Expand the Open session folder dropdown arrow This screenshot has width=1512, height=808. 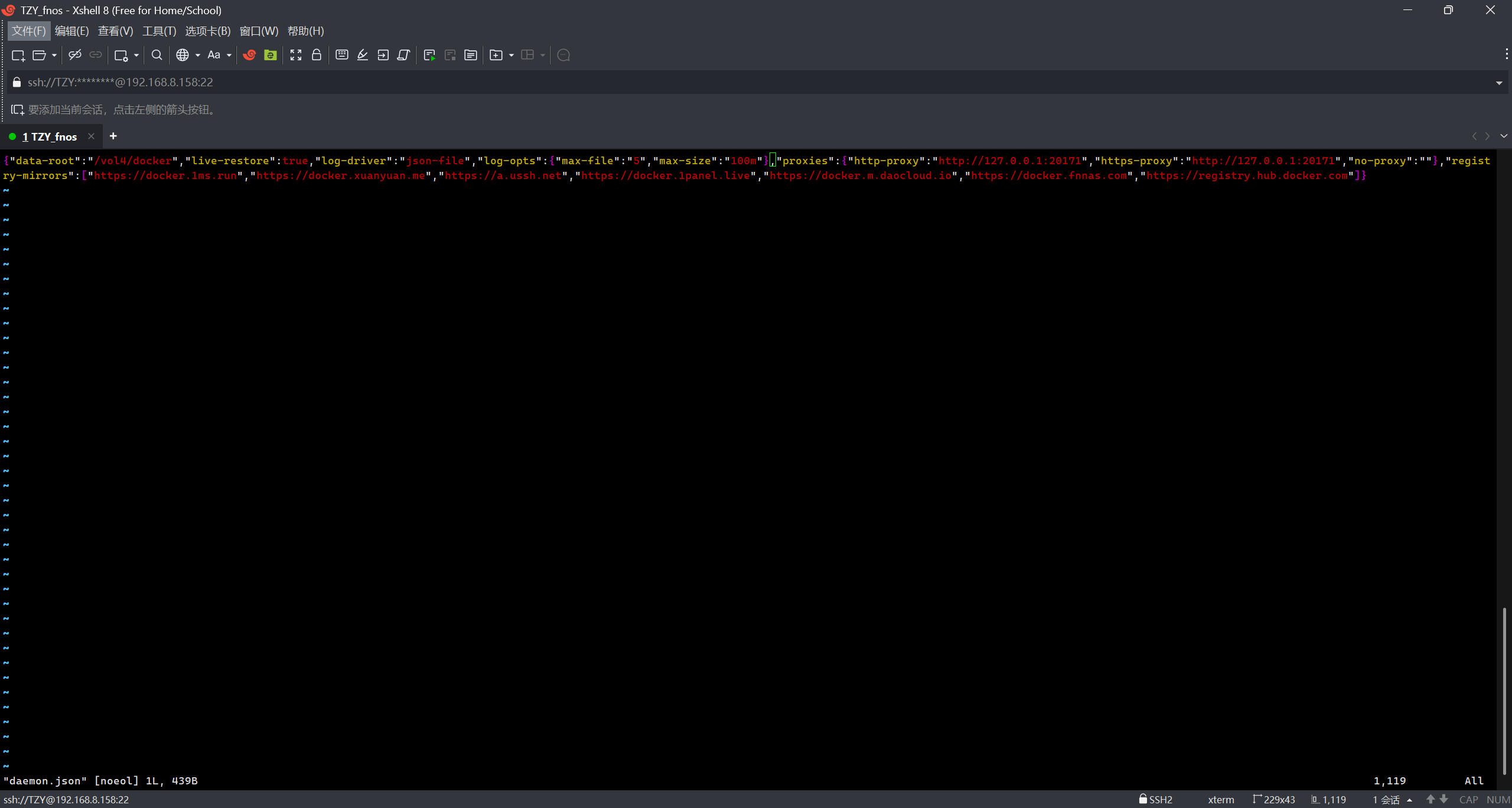point(54,55)
